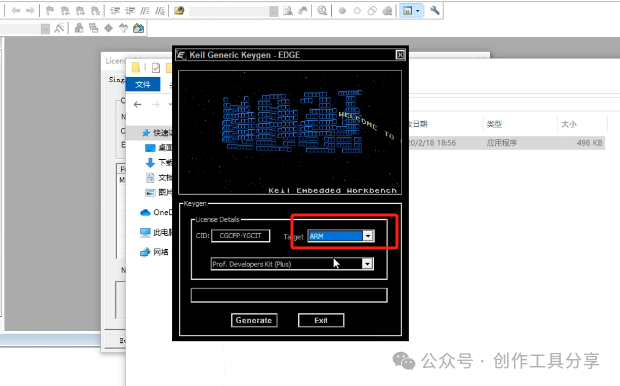
Task: Click the Exit button
Action: (x=321, y=320)
